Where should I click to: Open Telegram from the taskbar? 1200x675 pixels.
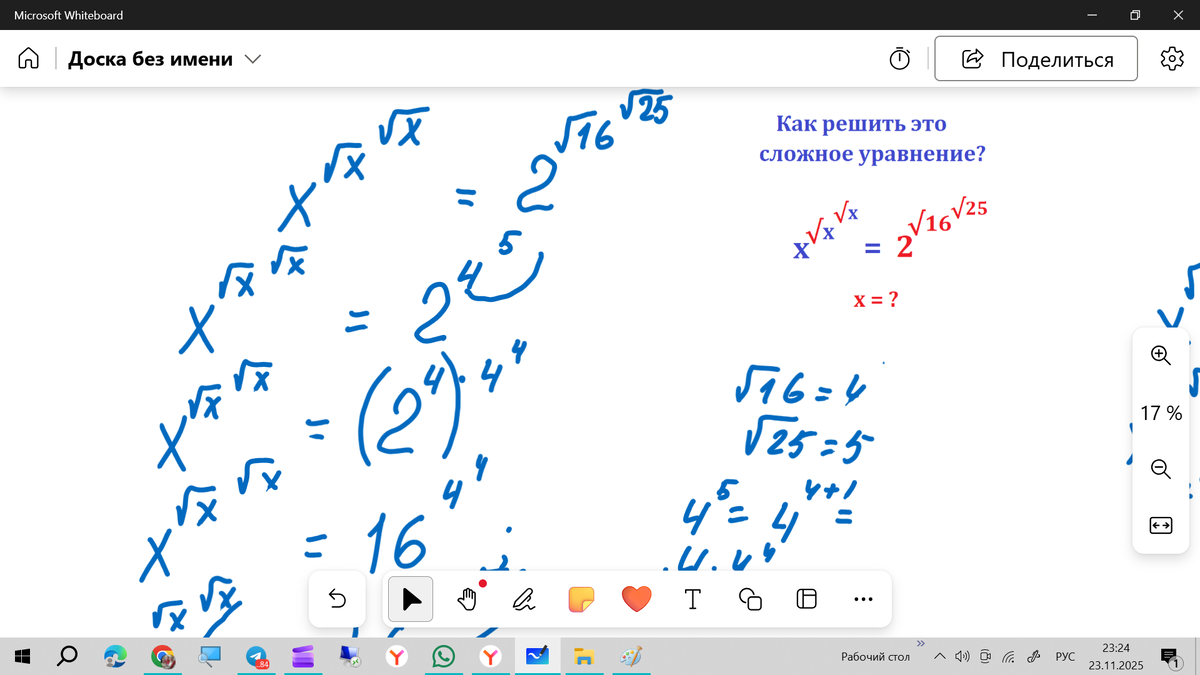(x=257, y=656)
